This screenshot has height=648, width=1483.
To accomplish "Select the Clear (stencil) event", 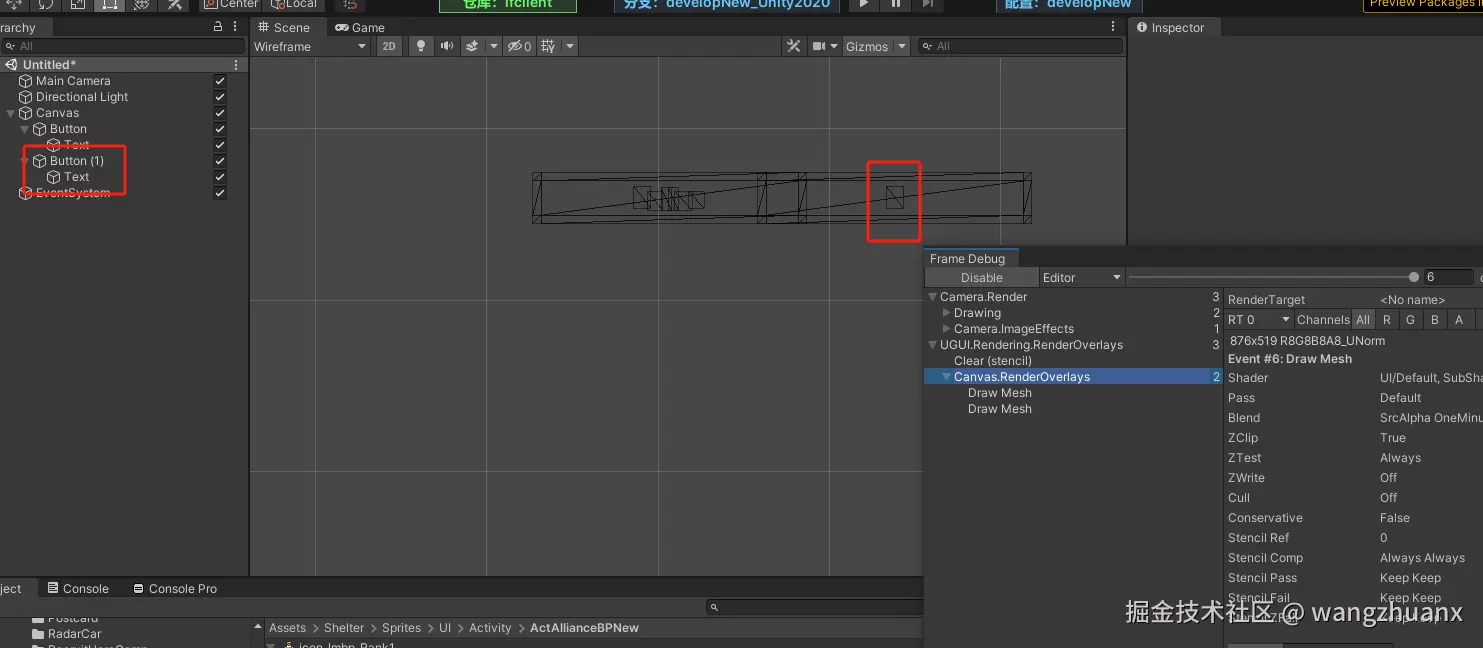I will (x=993, y=361).
